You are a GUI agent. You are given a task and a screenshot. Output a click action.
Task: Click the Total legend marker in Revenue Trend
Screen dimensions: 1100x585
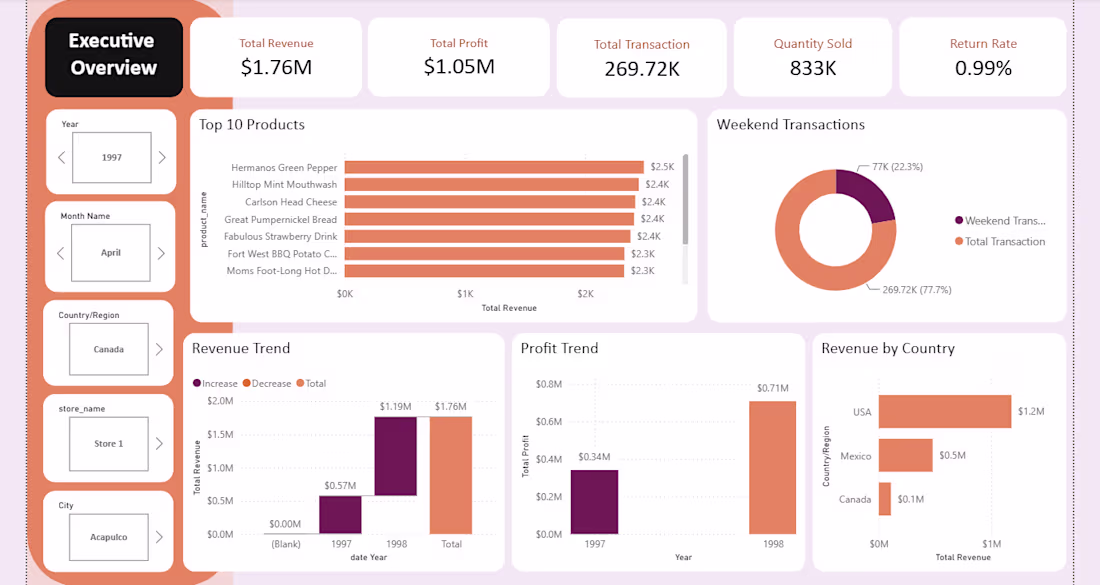coord(300,383)
